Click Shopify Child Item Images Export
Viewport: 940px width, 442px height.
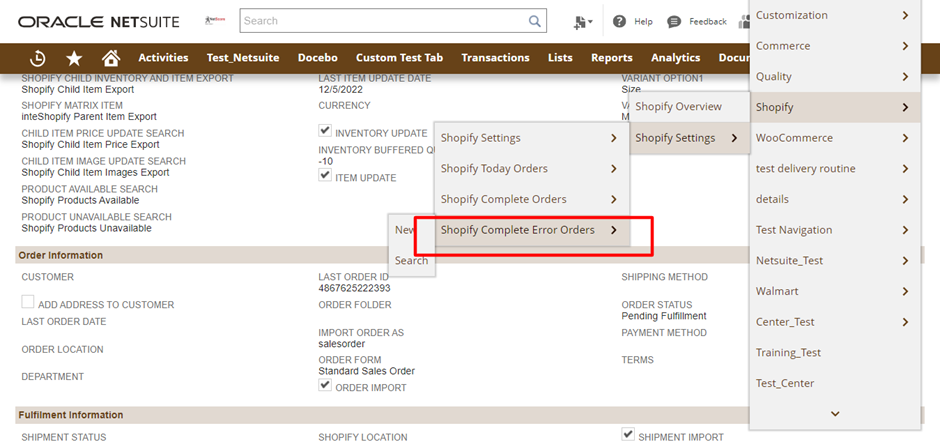pos(95,173)
